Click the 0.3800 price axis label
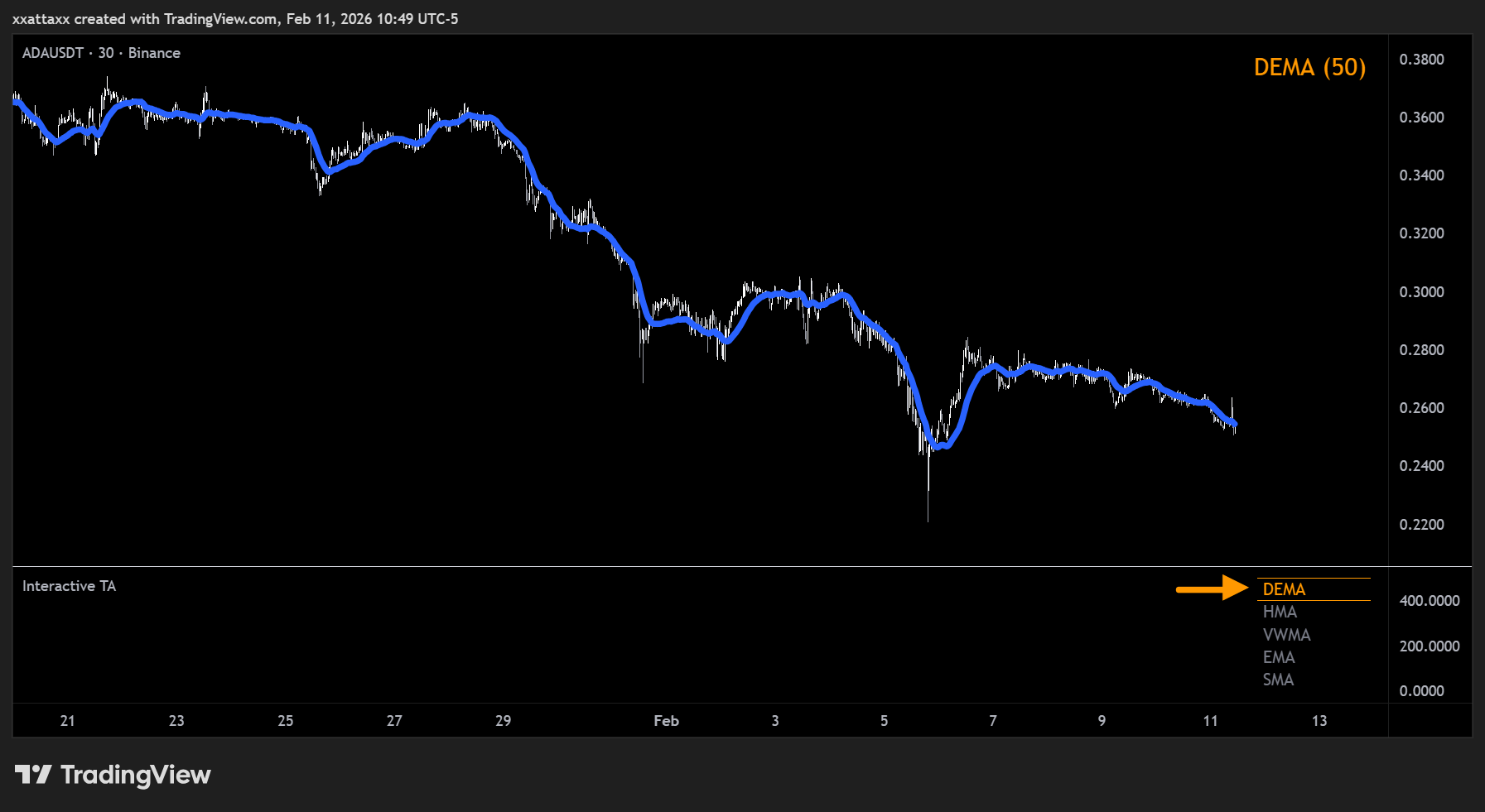The image size is (1485, 812). tap(1421, 60)
